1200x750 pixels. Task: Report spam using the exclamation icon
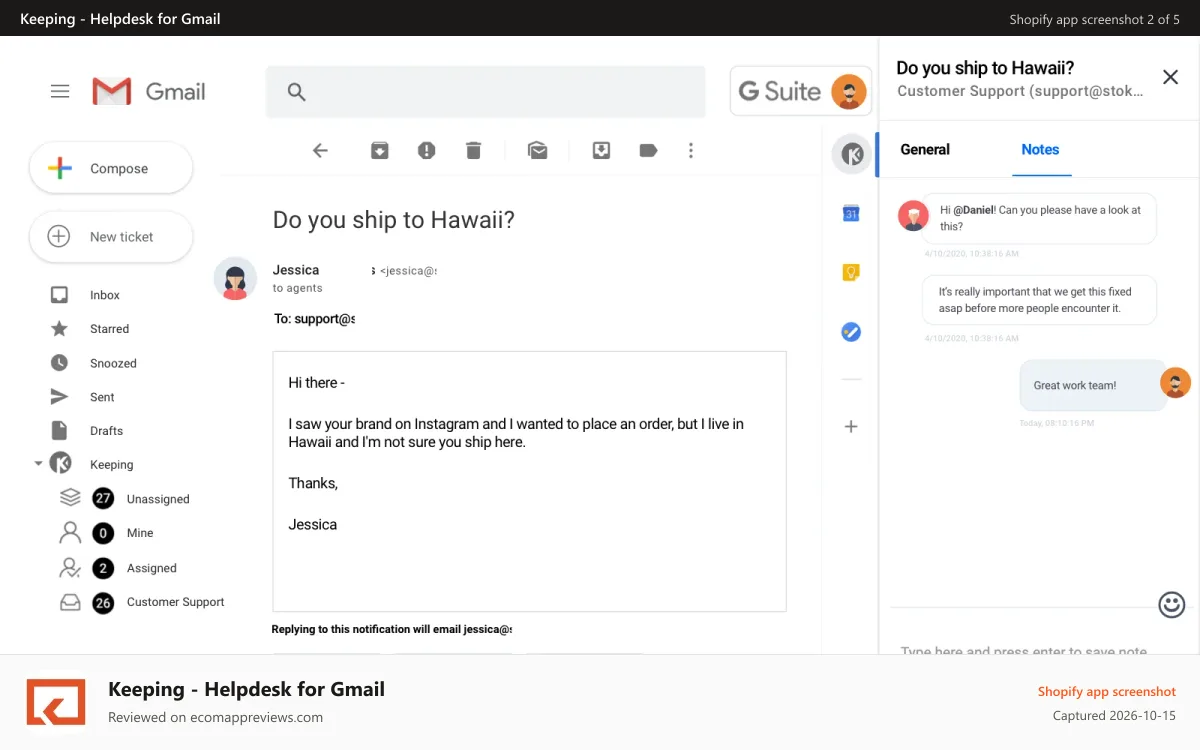[x=427, y=150]
